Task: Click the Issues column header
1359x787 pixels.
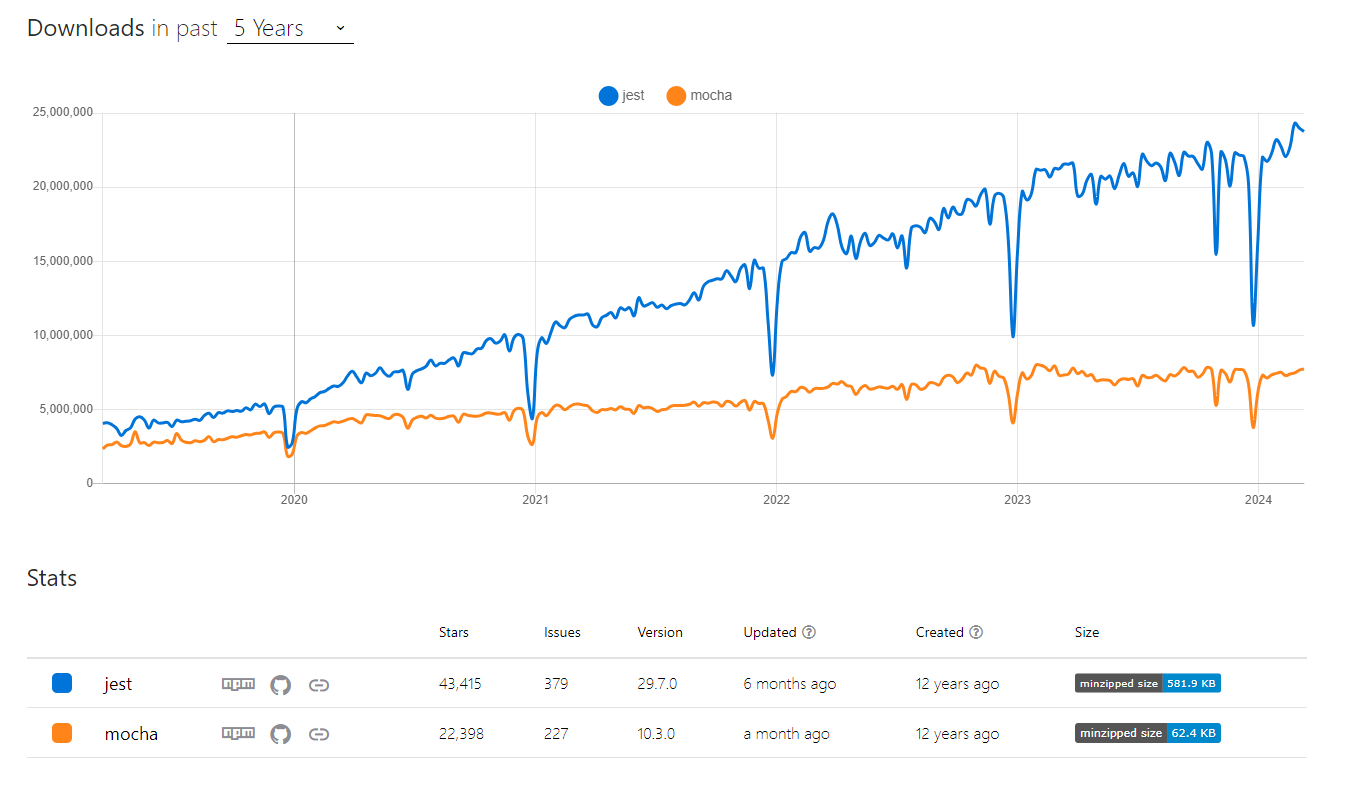Action: tap(562, 632)
